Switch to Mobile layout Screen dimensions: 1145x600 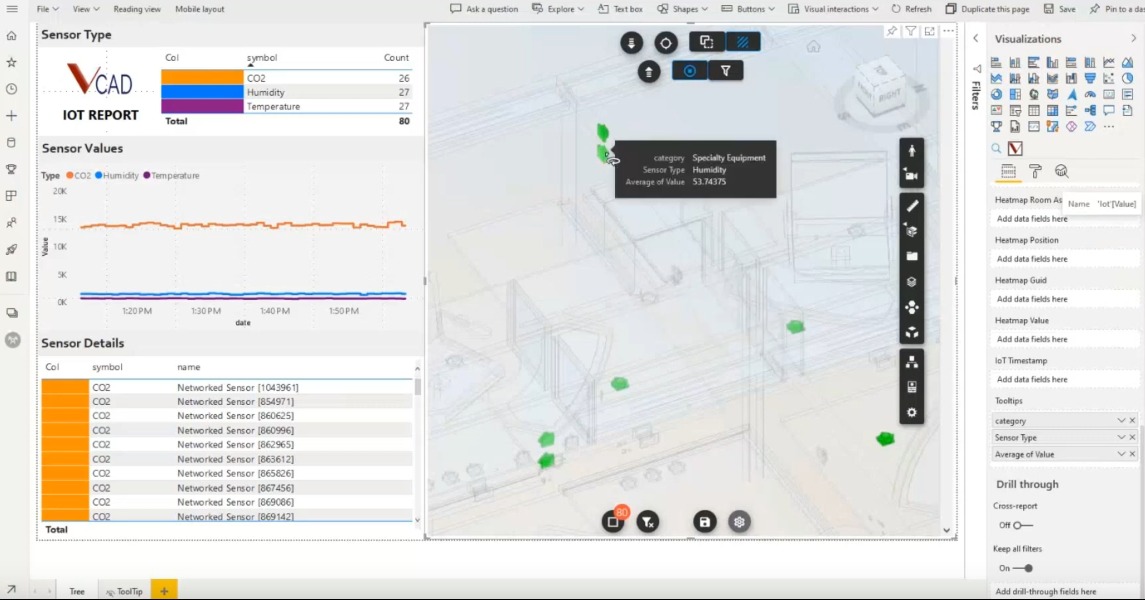[199, 9]
